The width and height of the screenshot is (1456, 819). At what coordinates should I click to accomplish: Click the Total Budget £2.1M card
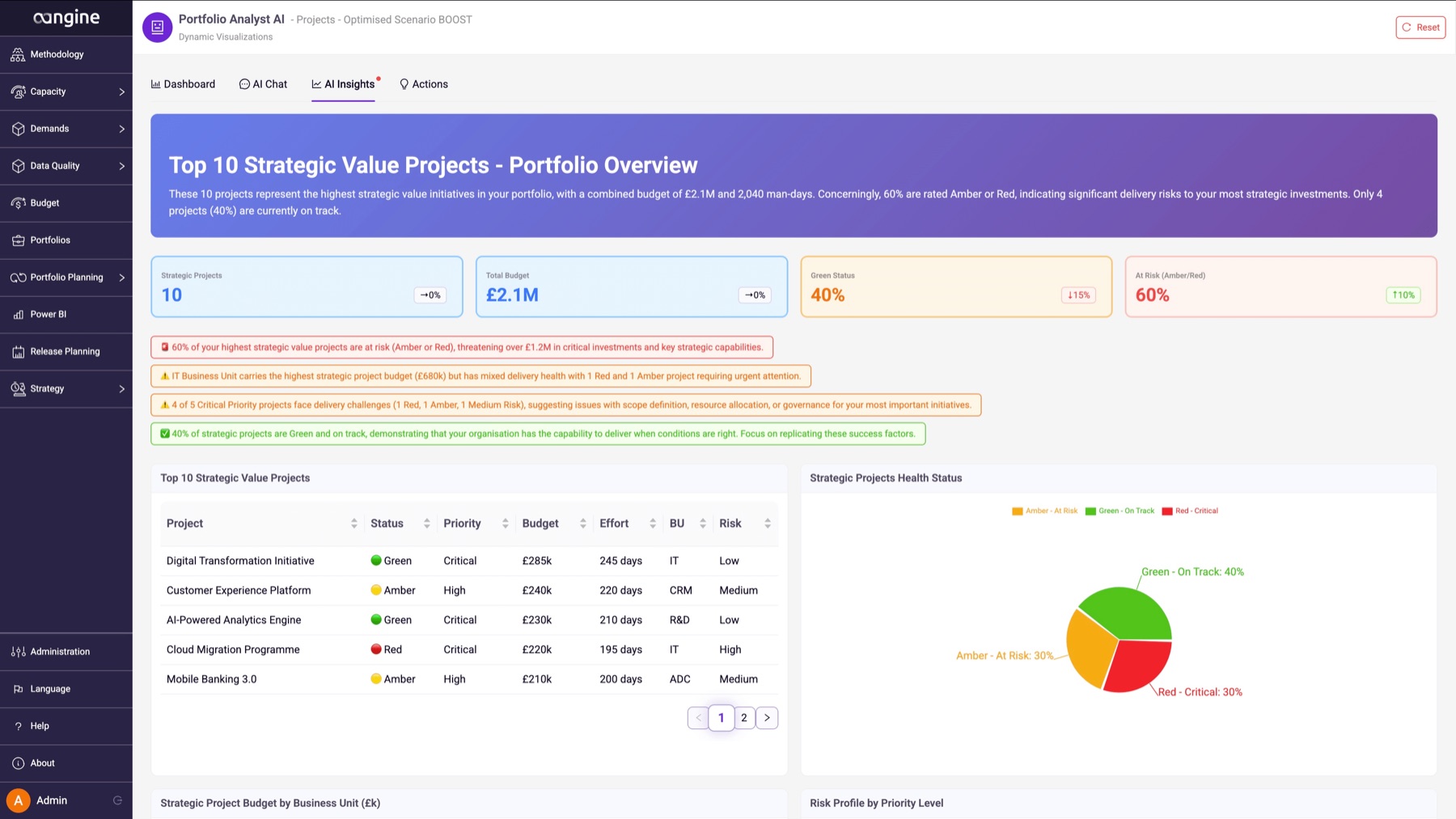tap(632, 286)
